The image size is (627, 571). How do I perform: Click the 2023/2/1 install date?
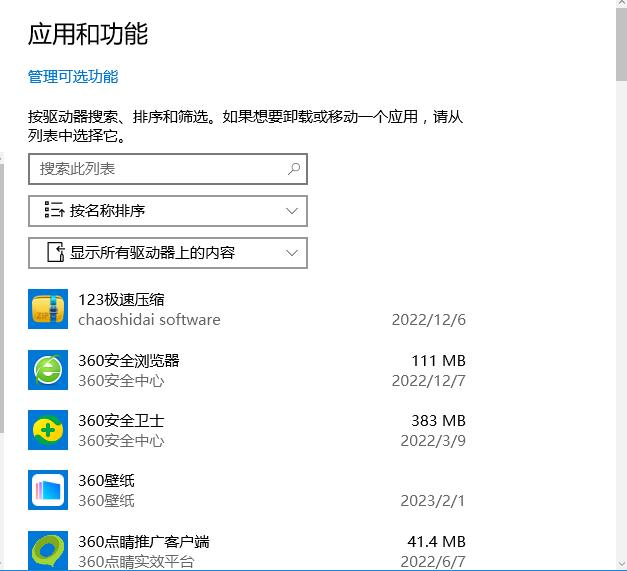click(433, 501)
